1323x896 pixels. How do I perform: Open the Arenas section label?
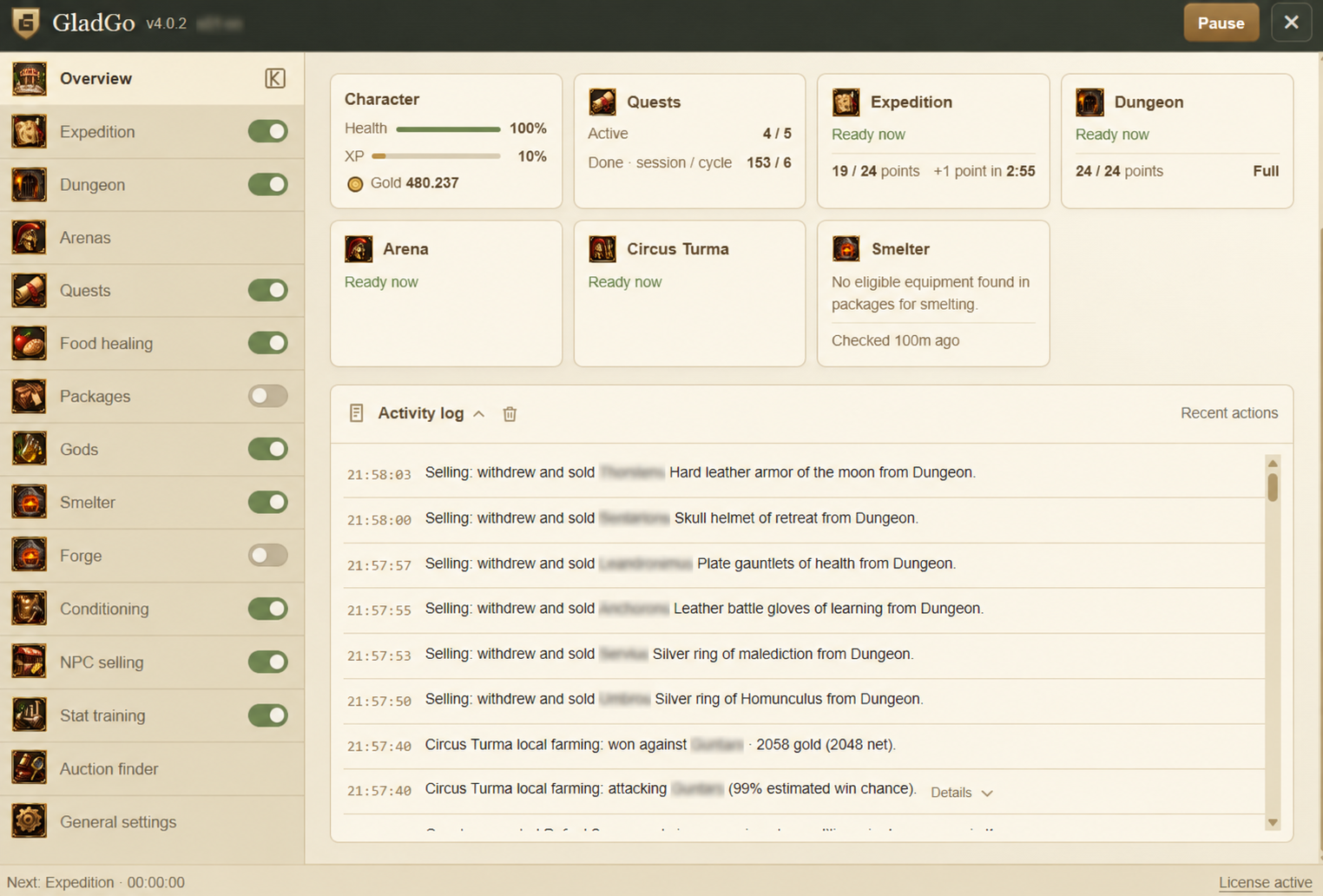[x=85, y=238]
